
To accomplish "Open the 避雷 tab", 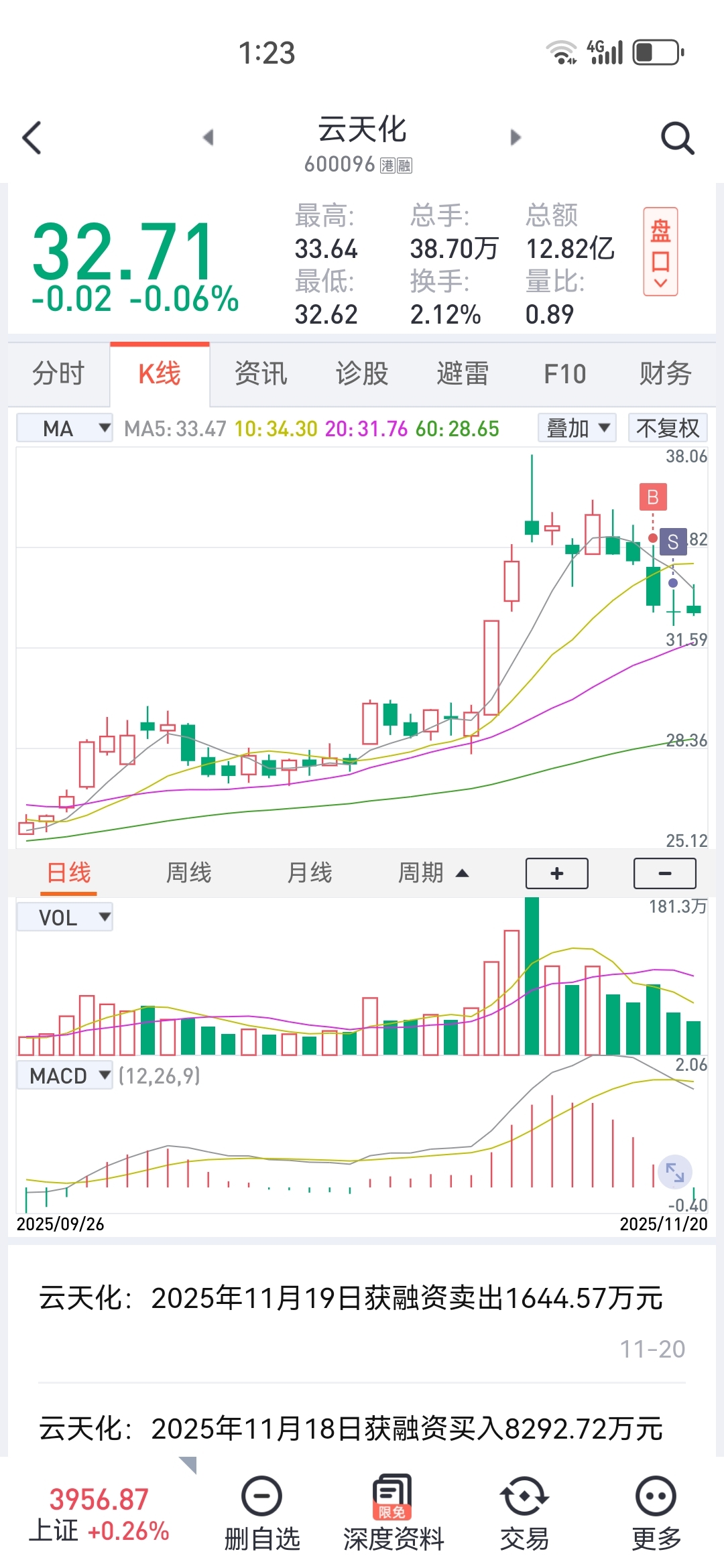I will pyautogui.click(x=463, y=373).
